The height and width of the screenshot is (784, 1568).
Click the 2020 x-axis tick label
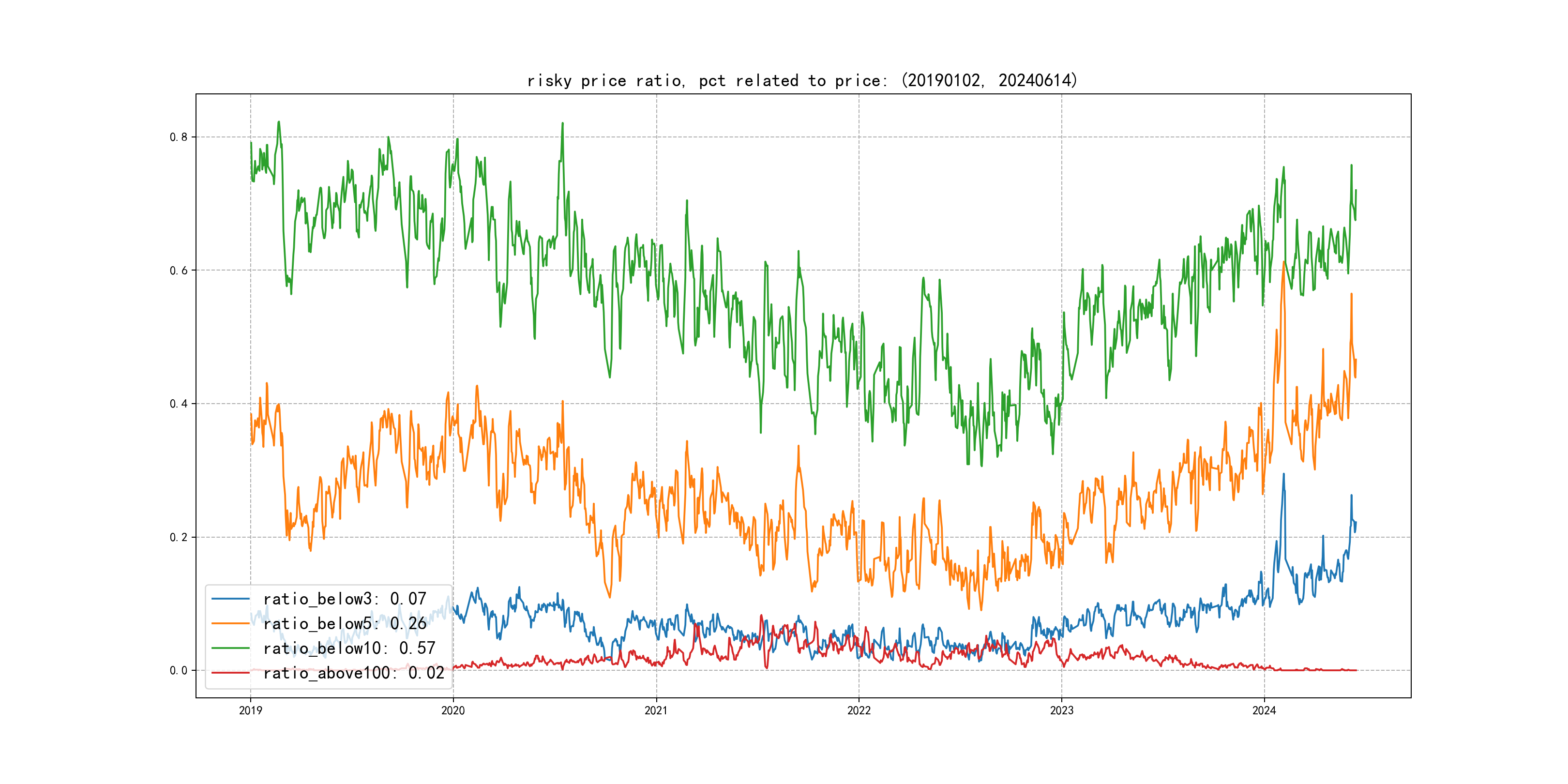pyautogui.click(x=453, y=710)
